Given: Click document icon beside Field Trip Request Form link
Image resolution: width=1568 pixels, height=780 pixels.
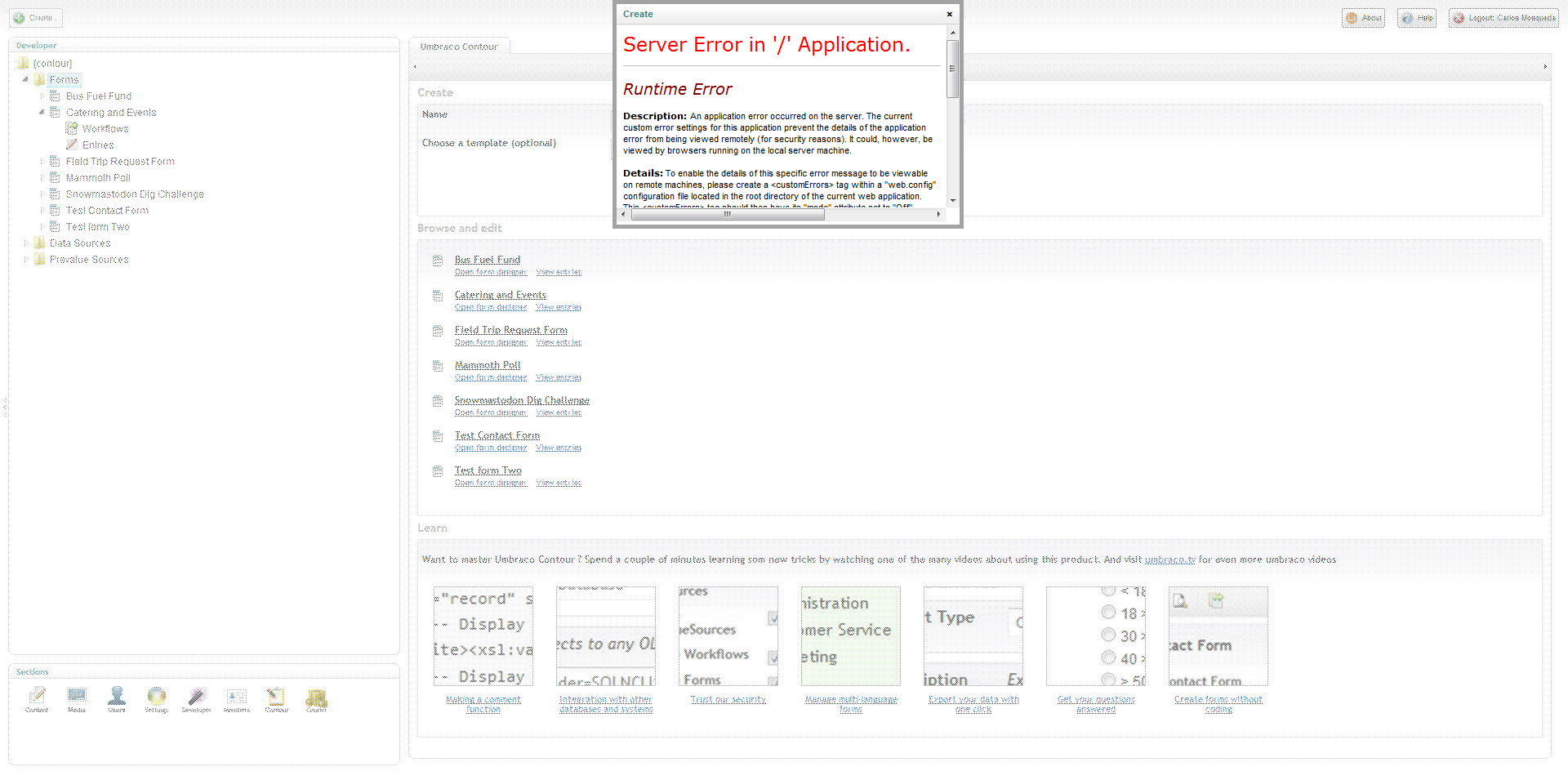Looking at the screenshot, I should point(438,331).
